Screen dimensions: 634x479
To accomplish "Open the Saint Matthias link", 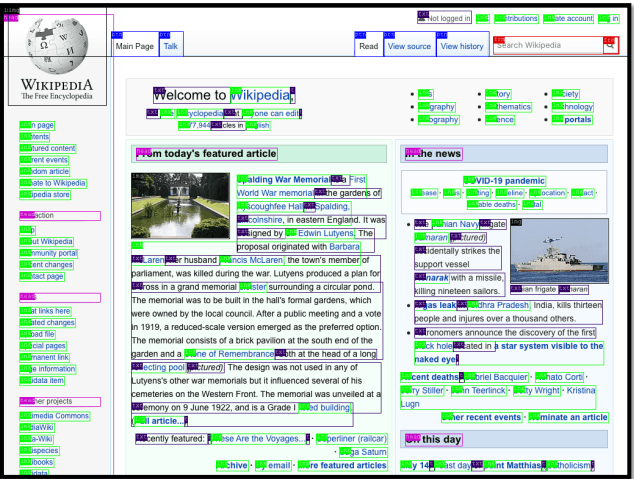I will coord(513,466).
